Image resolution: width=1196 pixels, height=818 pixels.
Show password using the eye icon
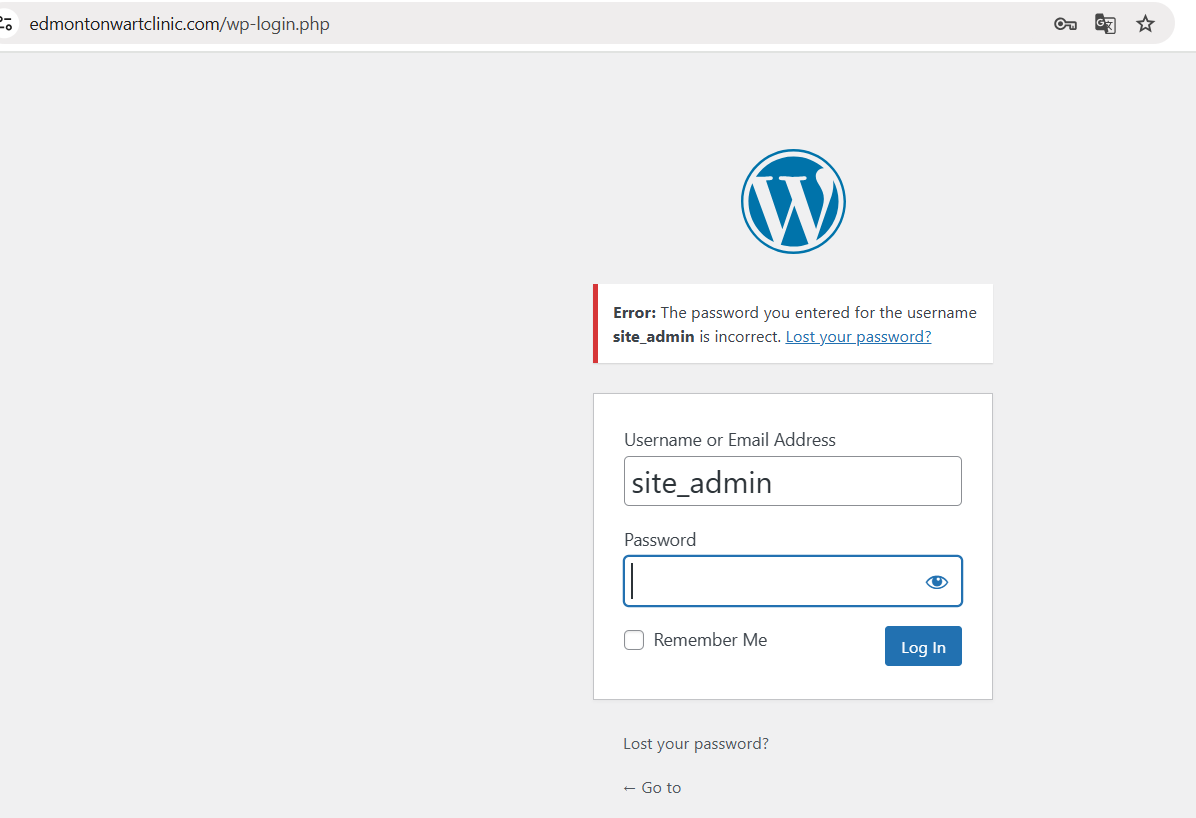click(937, 582)
